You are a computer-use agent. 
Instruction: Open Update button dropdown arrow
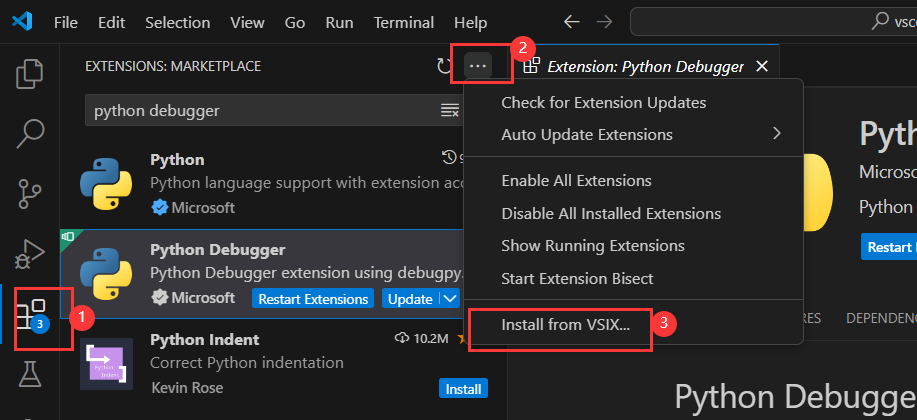coord(450,299)
